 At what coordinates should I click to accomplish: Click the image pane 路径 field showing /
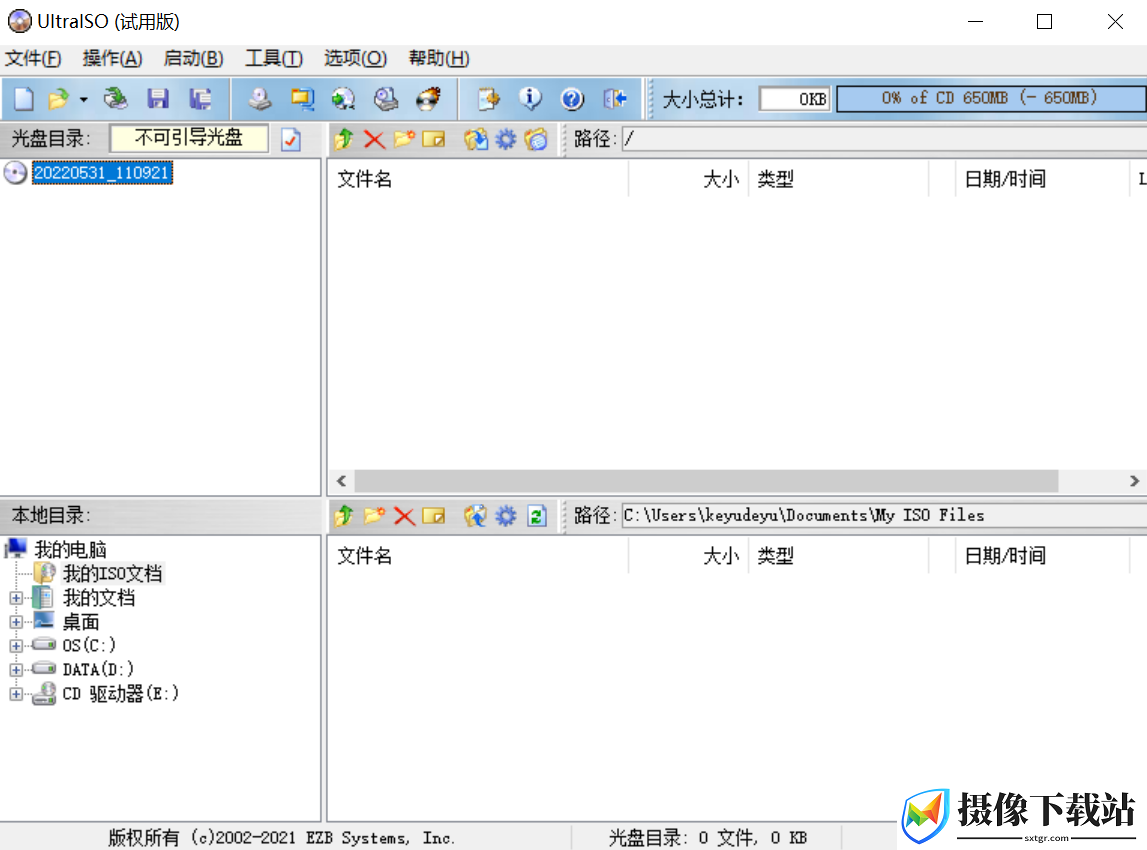(x=884, y=139)
